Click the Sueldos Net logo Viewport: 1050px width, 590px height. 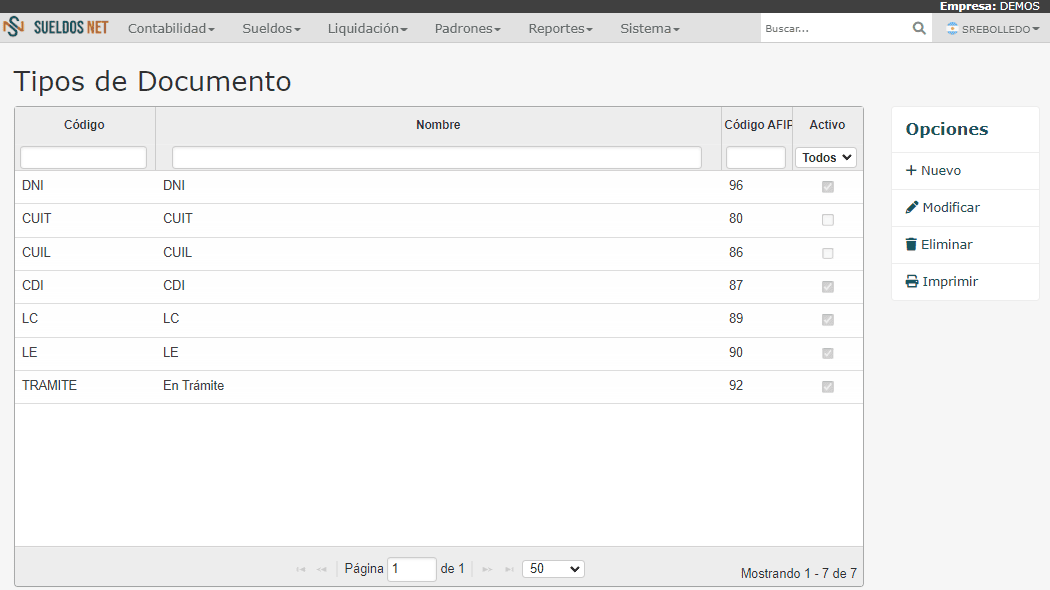pyautogui.click(x=56, y=27)
